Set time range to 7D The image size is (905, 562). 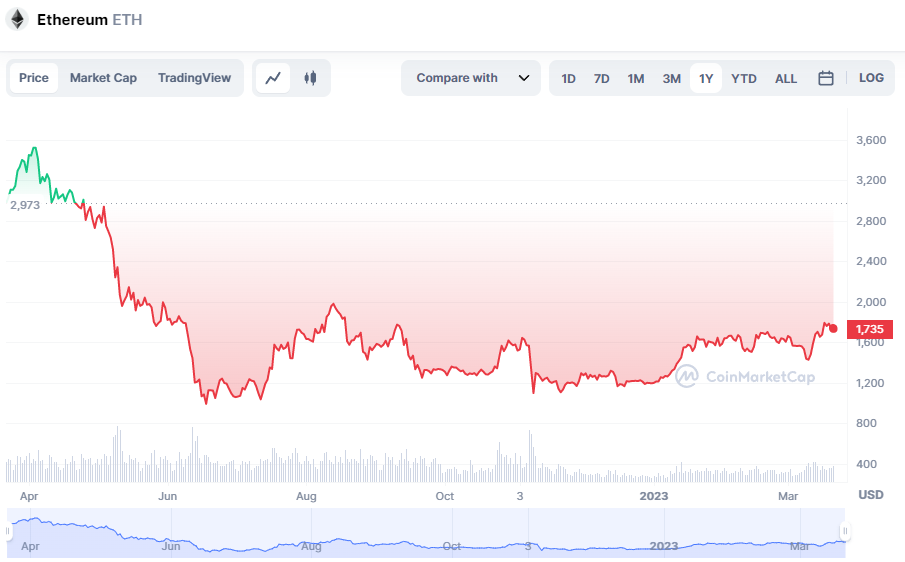point(601,78)
